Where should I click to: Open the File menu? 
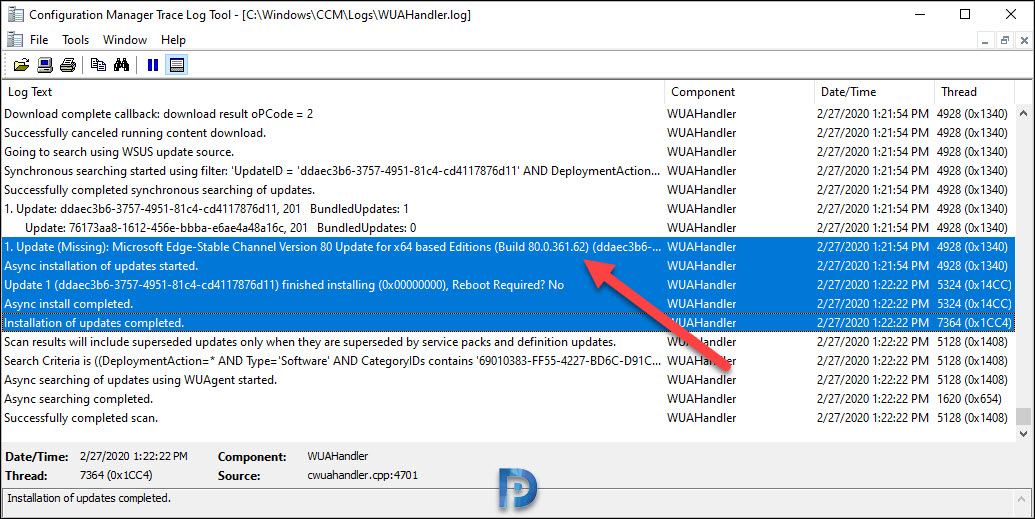pyautogui.click(x=39, y=40)
